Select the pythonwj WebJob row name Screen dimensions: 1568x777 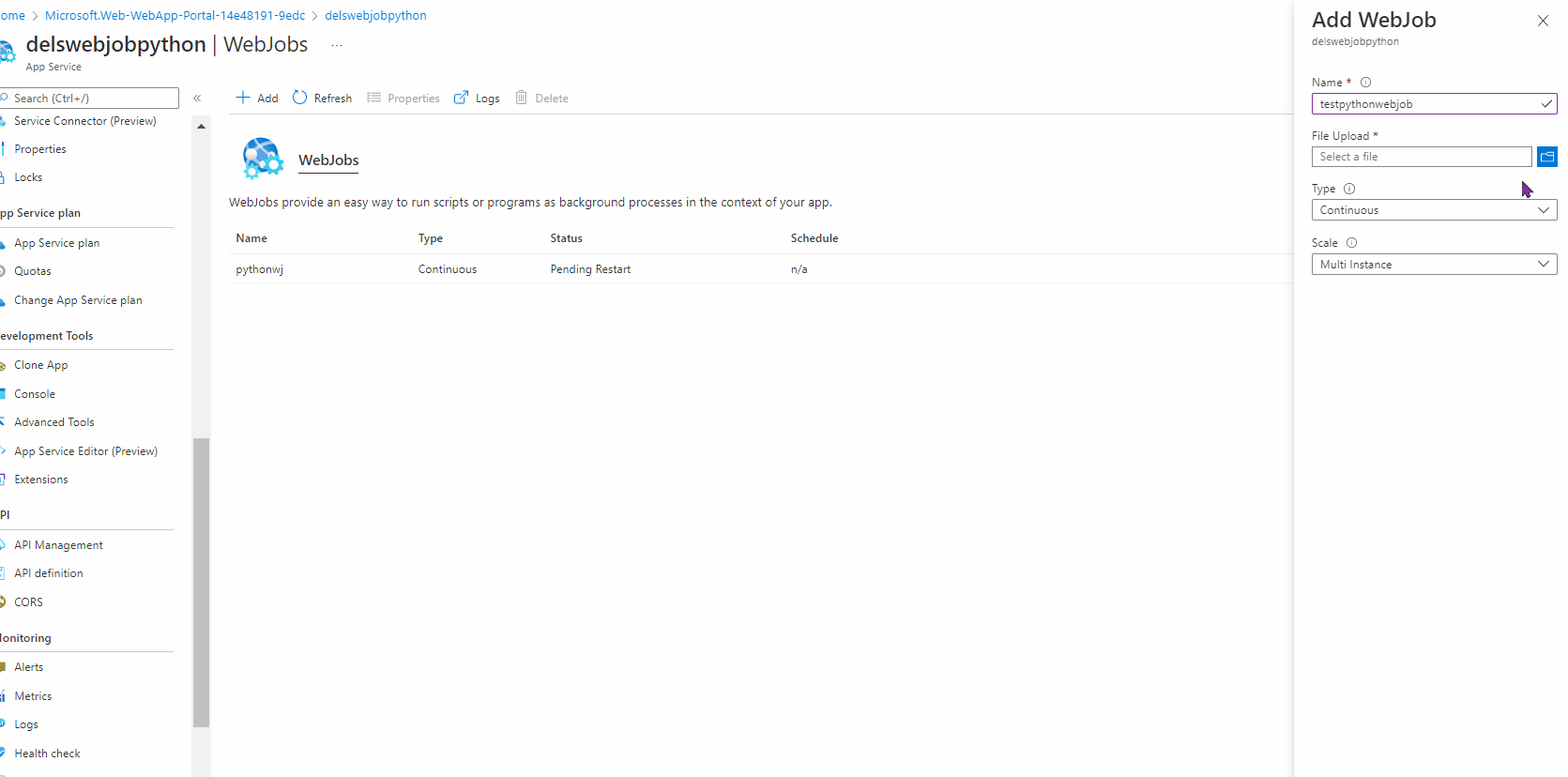pyautogui.click(x=259, y=269)
